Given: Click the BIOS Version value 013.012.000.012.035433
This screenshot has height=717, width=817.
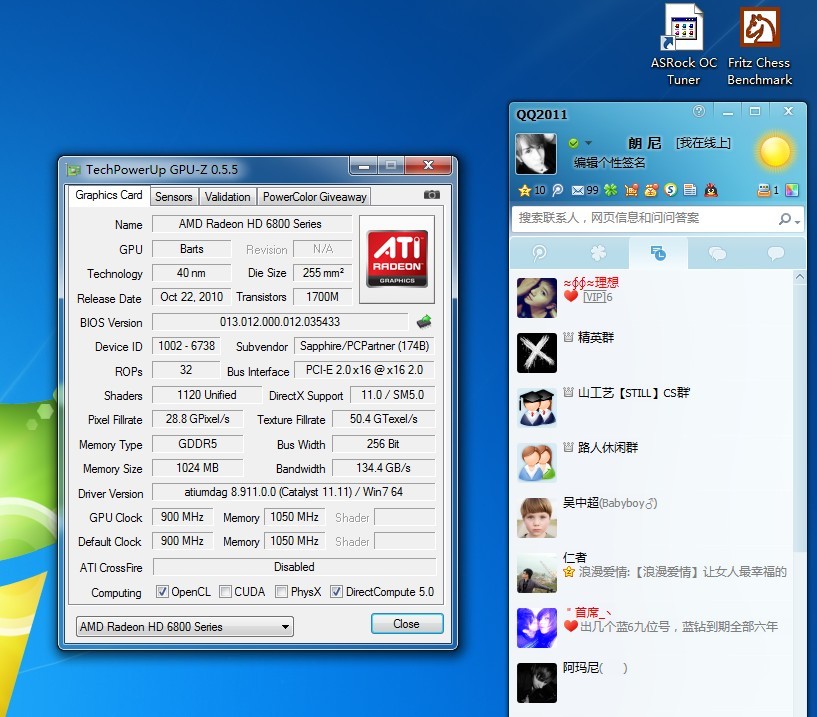Looking at the screenshot, I should coord(280,322).
